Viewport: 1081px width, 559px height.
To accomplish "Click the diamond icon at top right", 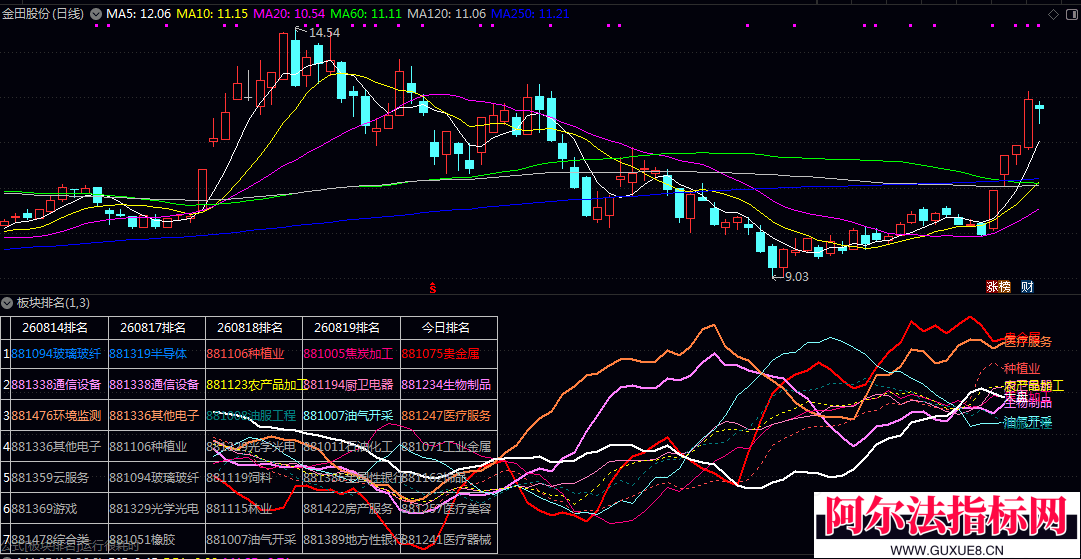I will 1053,14.
